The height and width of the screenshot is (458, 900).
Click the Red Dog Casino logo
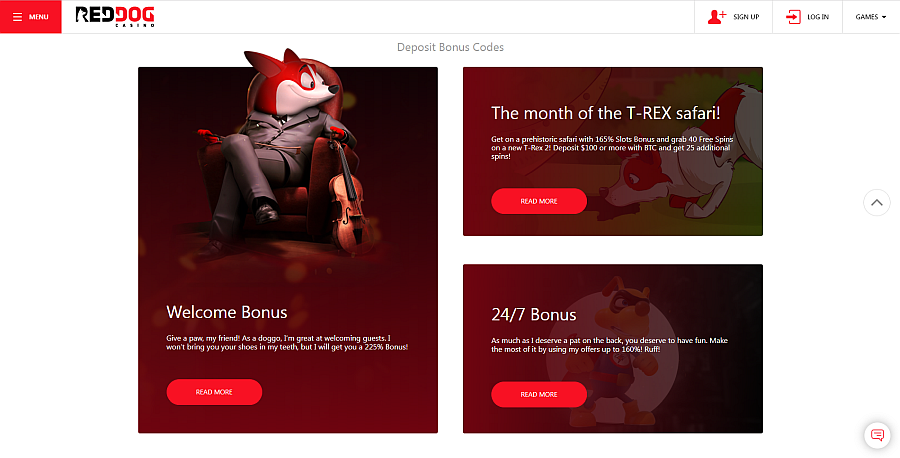click(x=115, y=17)
